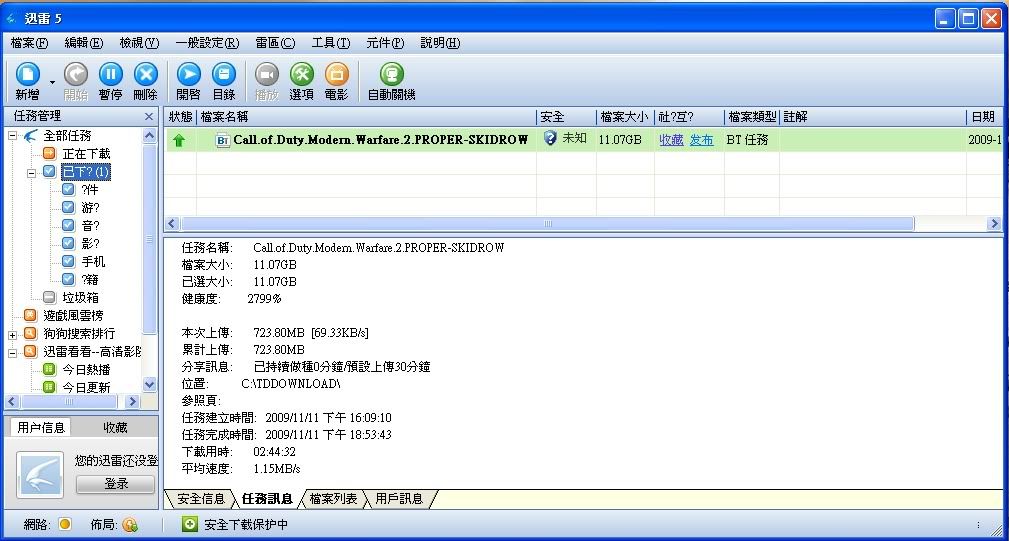The width and height of the screenshot is (1009, 541).
Task: Select 正在下載 in the task tree
Action: [x=85, y=154]
